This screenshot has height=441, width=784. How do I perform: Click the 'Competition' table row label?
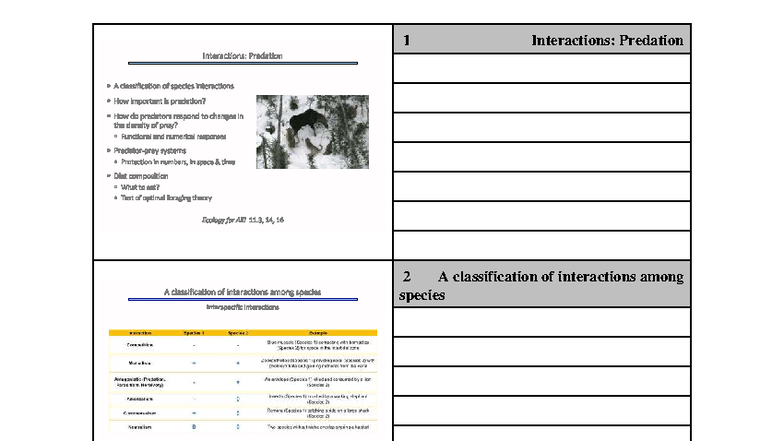140,345
